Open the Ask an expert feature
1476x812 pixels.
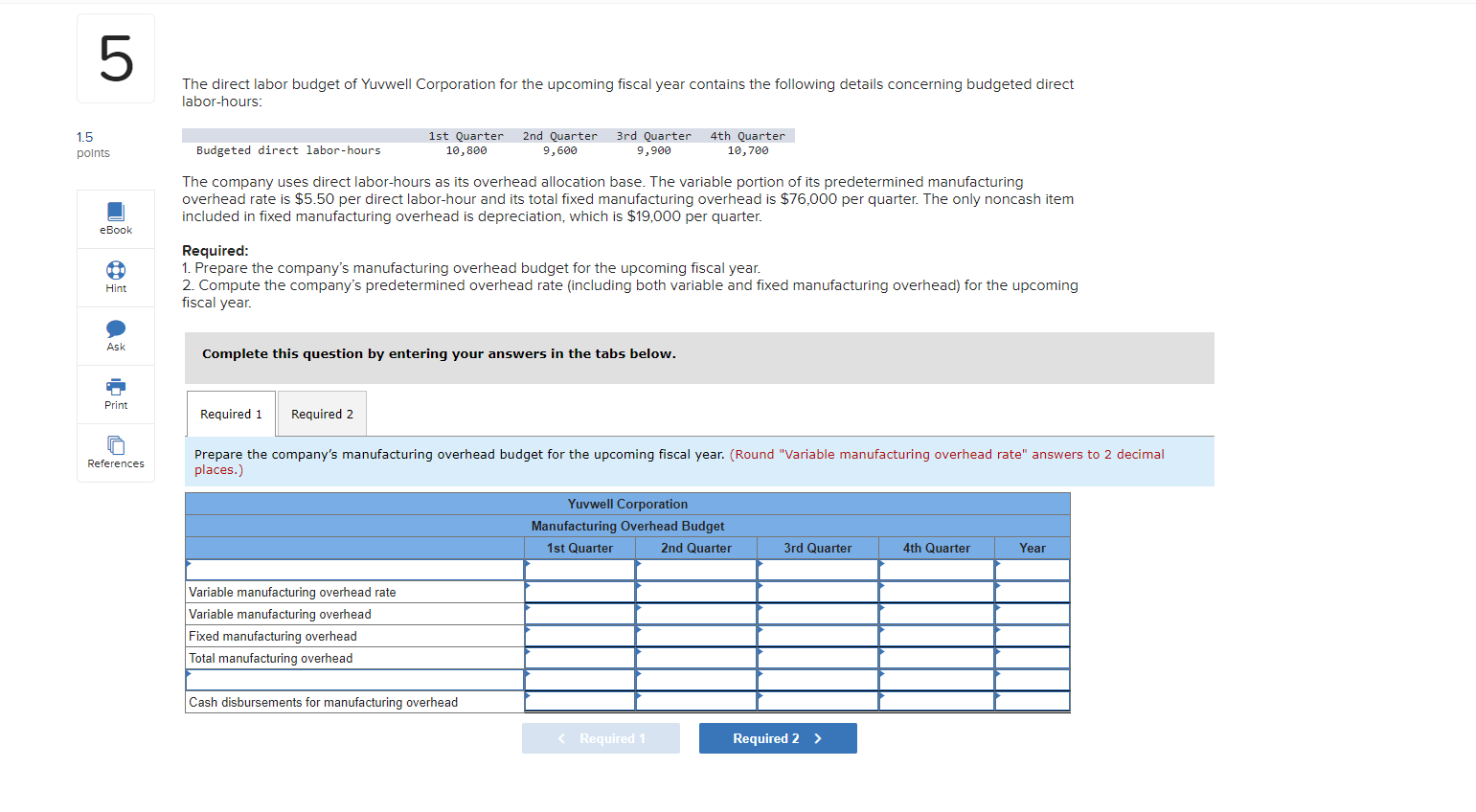pos(115,336)
